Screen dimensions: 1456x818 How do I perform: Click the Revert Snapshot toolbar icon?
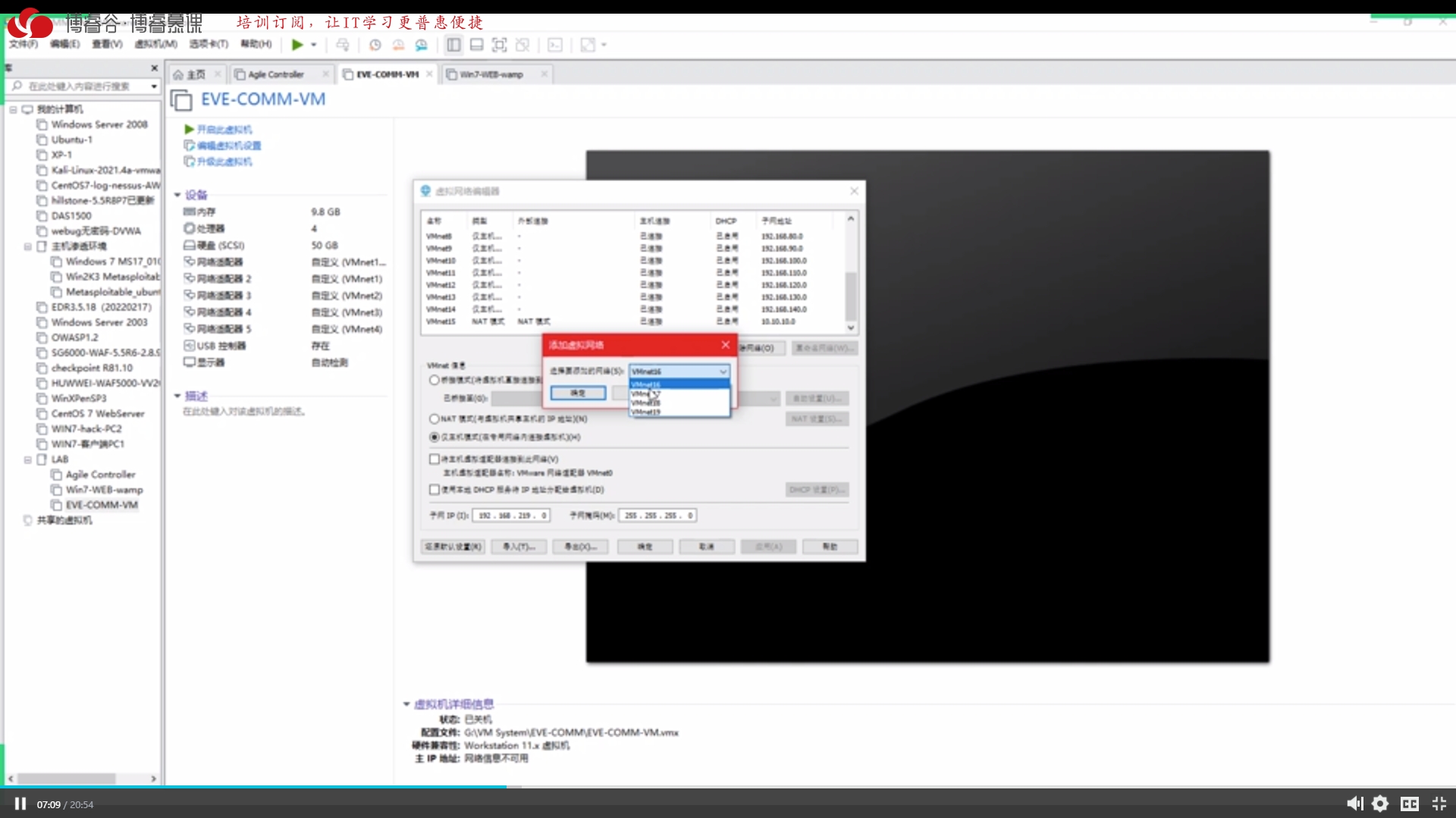pyautogui.click(x=398, y=45)
